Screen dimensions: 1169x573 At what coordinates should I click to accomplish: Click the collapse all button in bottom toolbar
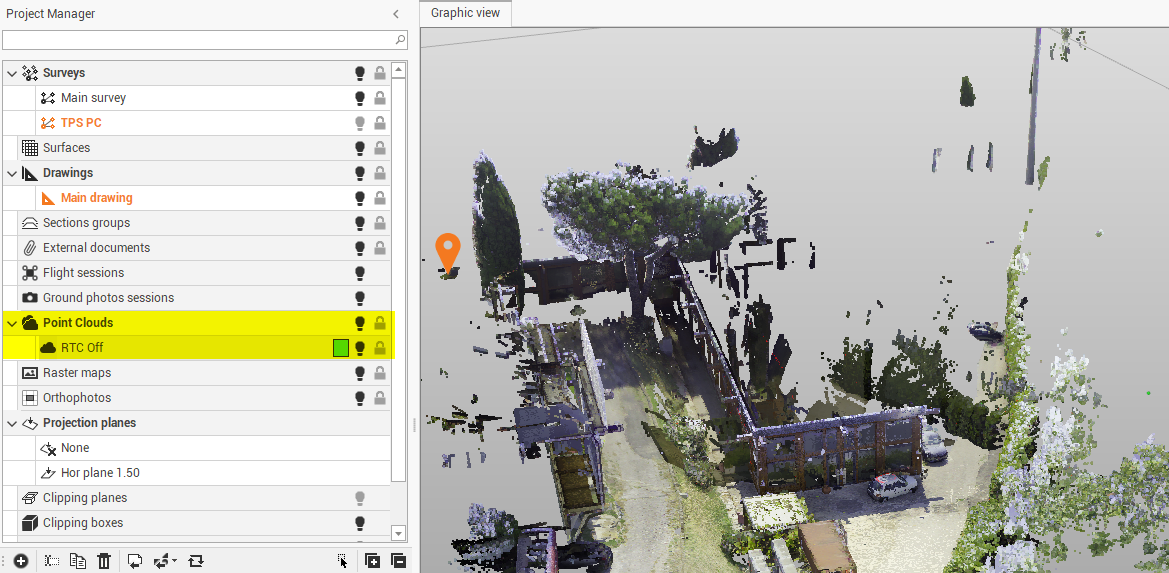click(x=397, y=561)
